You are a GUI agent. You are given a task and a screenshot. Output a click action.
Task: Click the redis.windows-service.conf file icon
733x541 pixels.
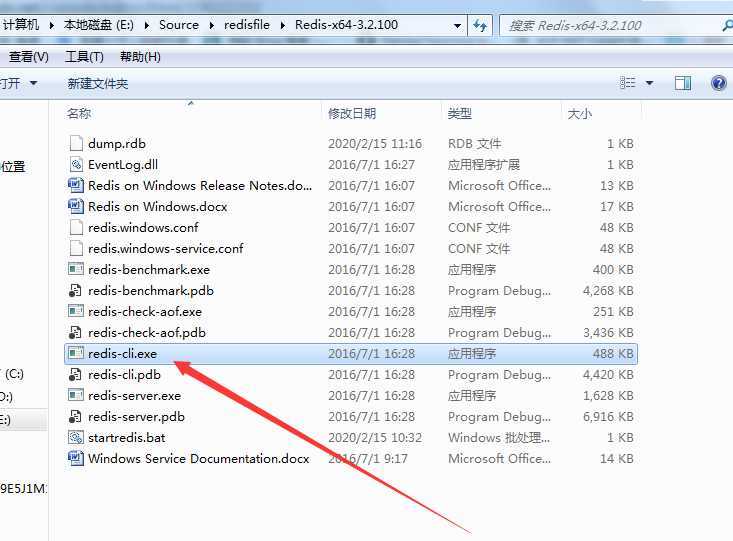76,248
